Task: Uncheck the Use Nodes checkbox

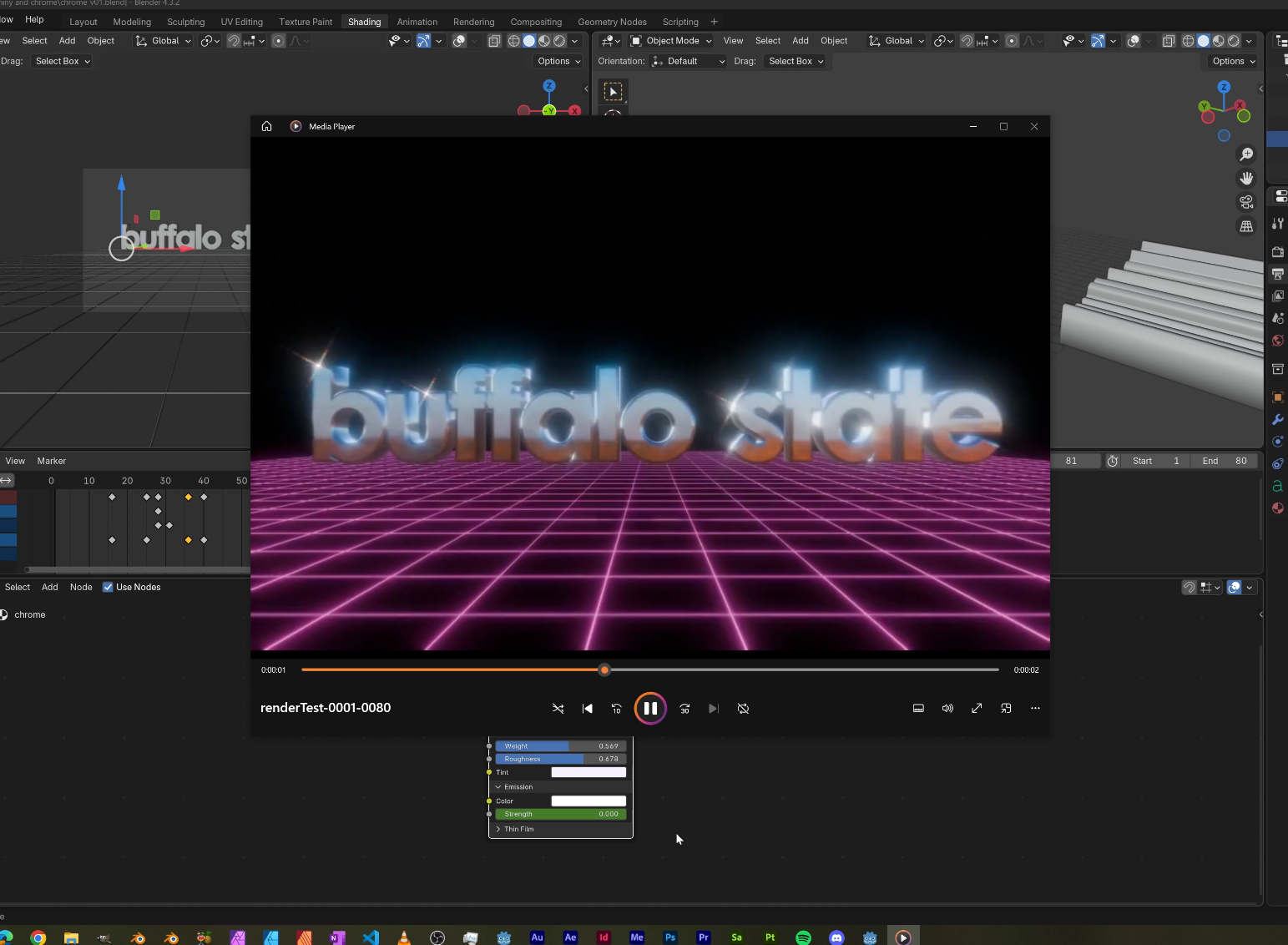Action: pos(108,587)
